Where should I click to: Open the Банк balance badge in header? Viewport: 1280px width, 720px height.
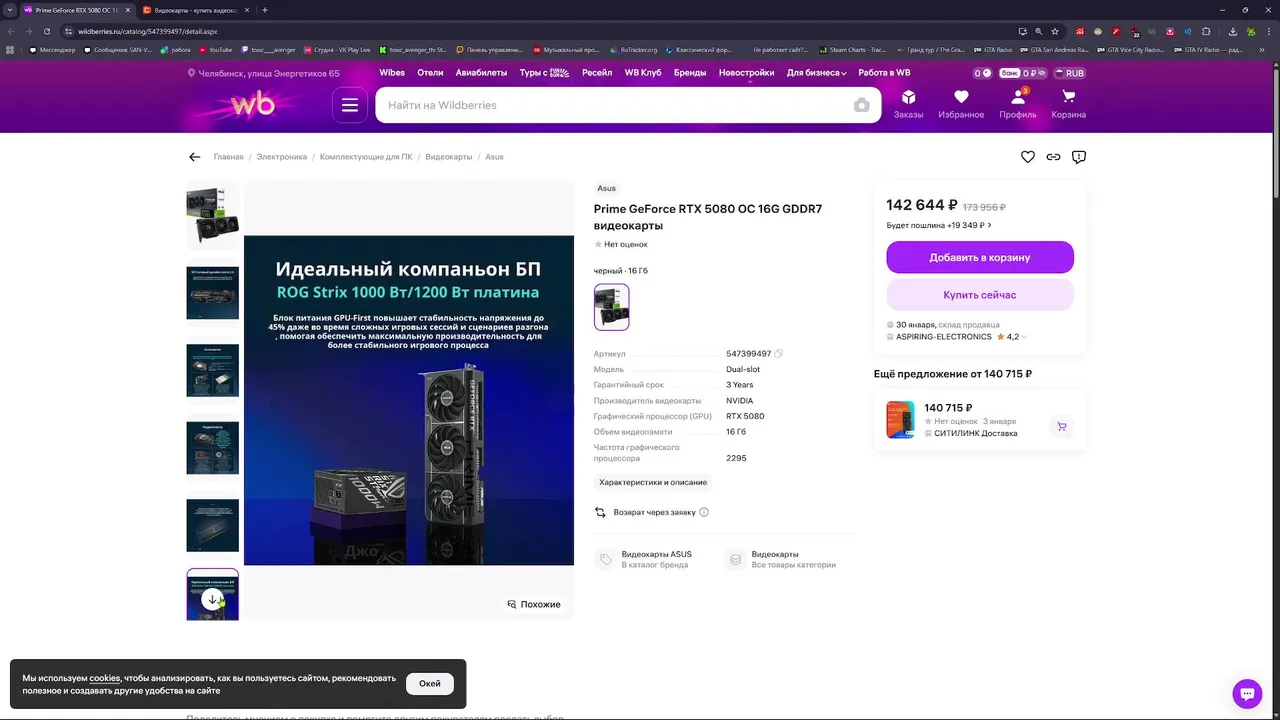tap(1022, 73)
